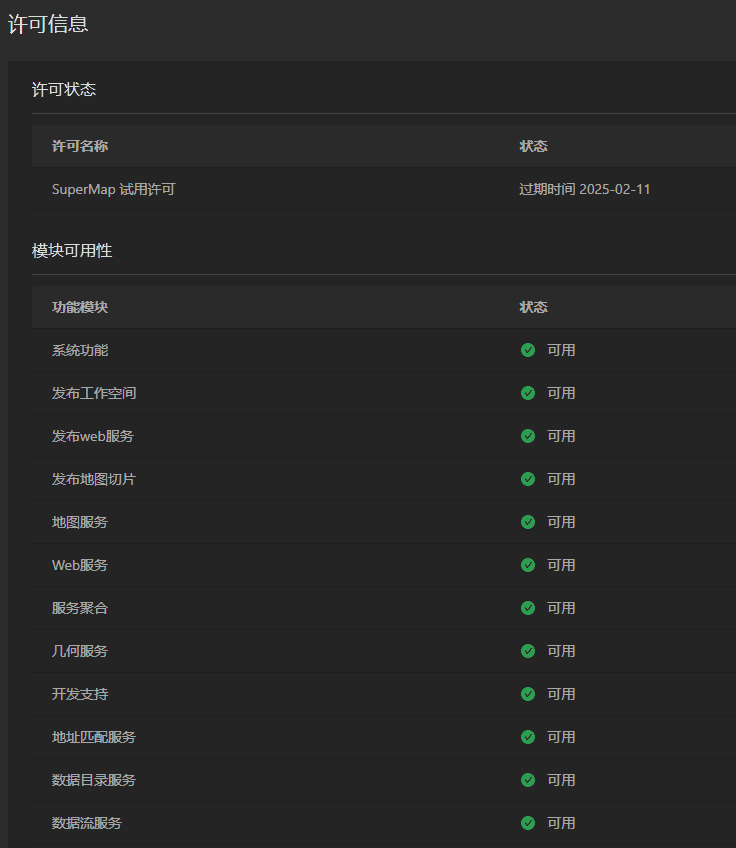Click the 过期时间 2025-02-11 status text
736x848 pixels.
584,189
